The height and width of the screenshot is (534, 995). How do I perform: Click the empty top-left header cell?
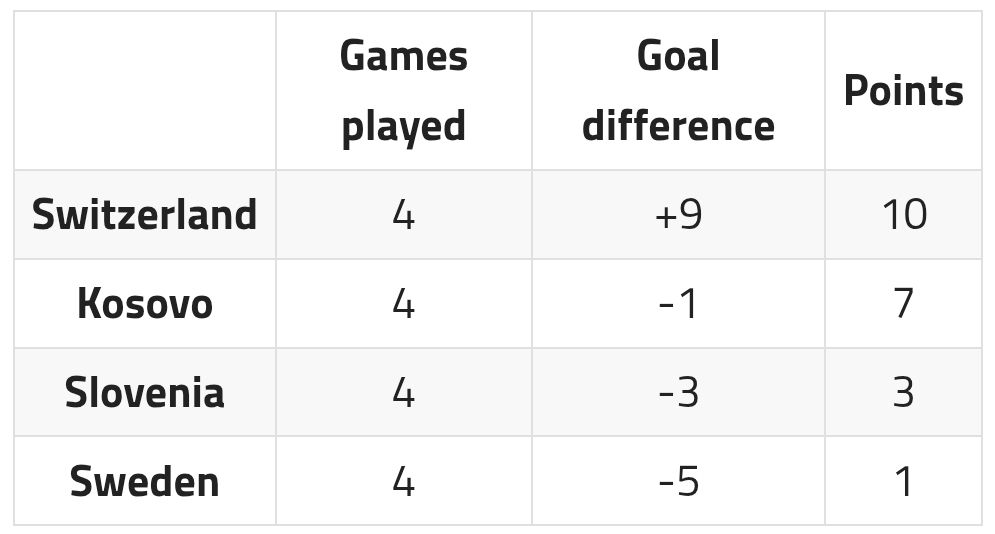(x=145, y=91)
